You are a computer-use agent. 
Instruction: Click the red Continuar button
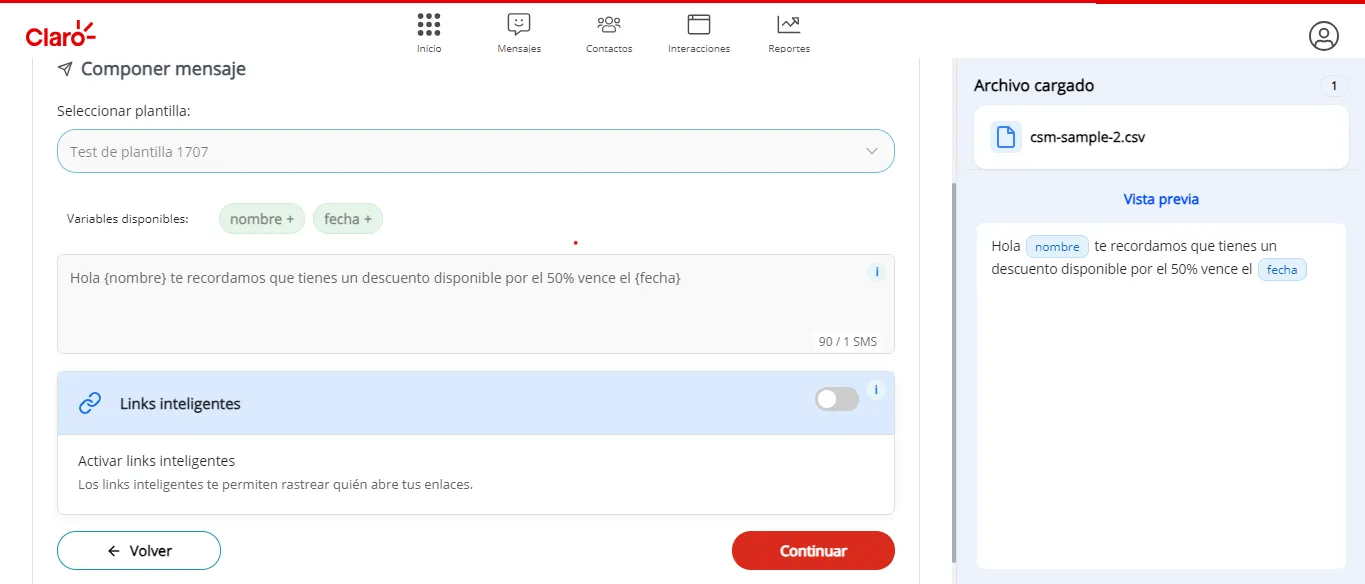coord(813,550)
